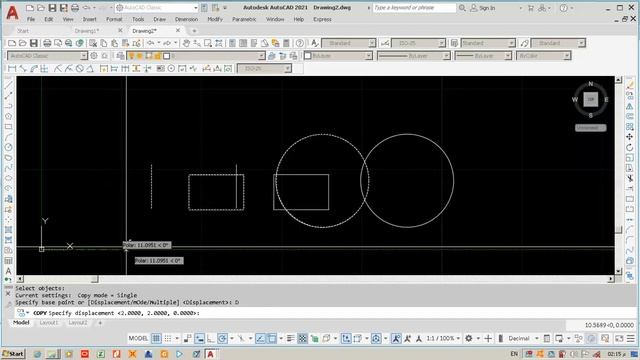The height and width of the screenshot is (360, 640).
Task: Open the Linetype control dropdown
Action: pyautogui.click(x=447, y=56)
